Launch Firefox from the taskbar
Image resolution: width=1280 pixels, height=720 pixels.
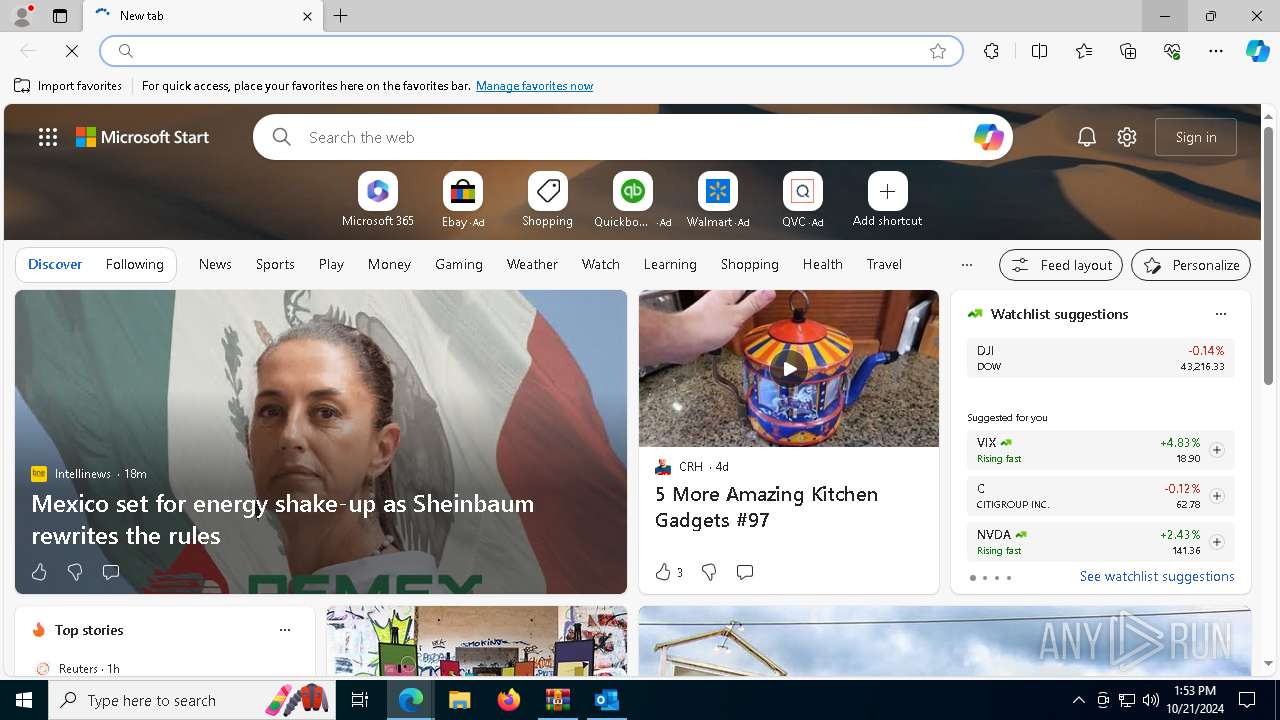point(508,700)
